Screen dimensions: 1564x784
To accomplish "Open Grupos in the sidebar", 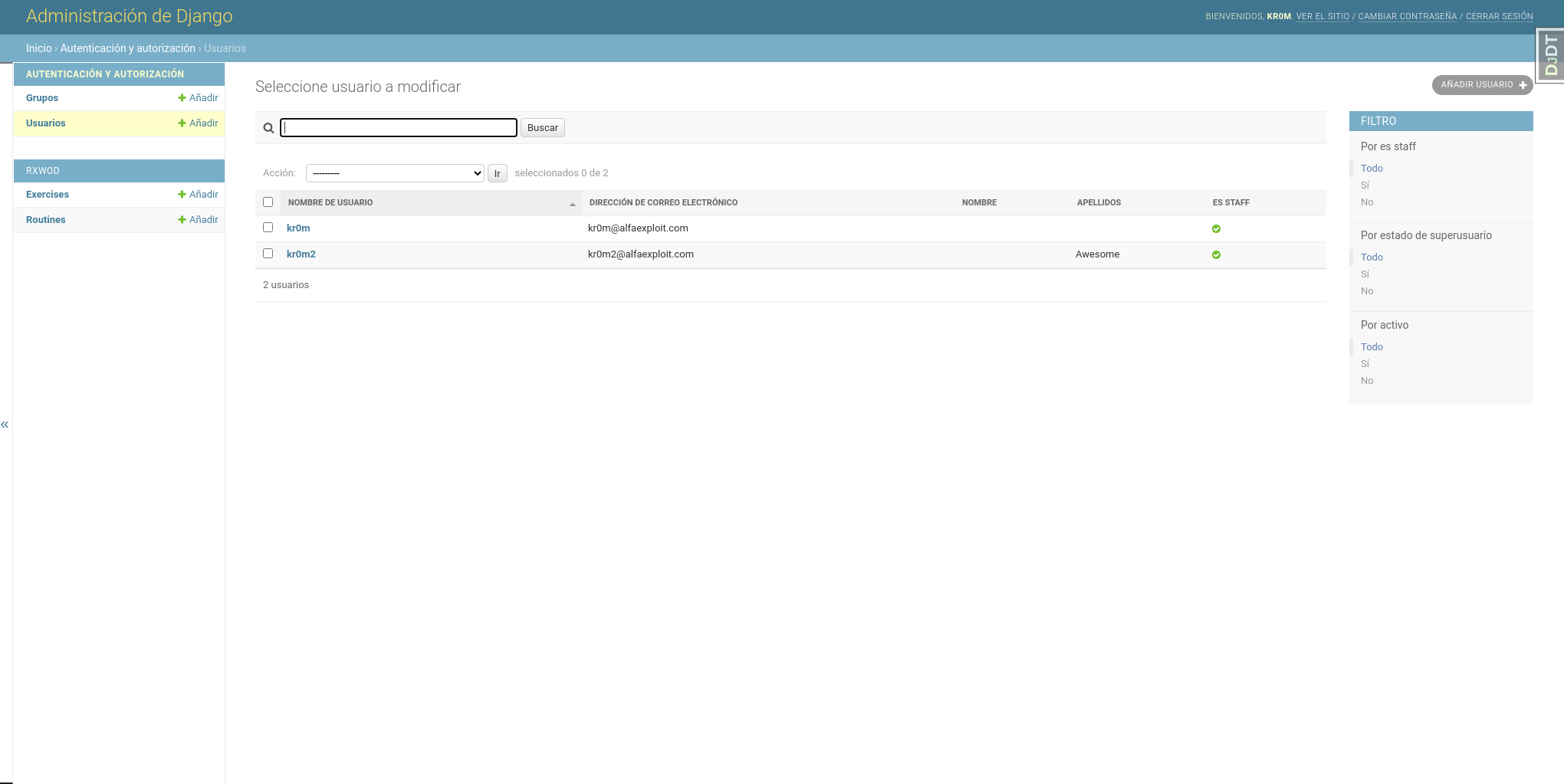I will [x=42, y=98].
